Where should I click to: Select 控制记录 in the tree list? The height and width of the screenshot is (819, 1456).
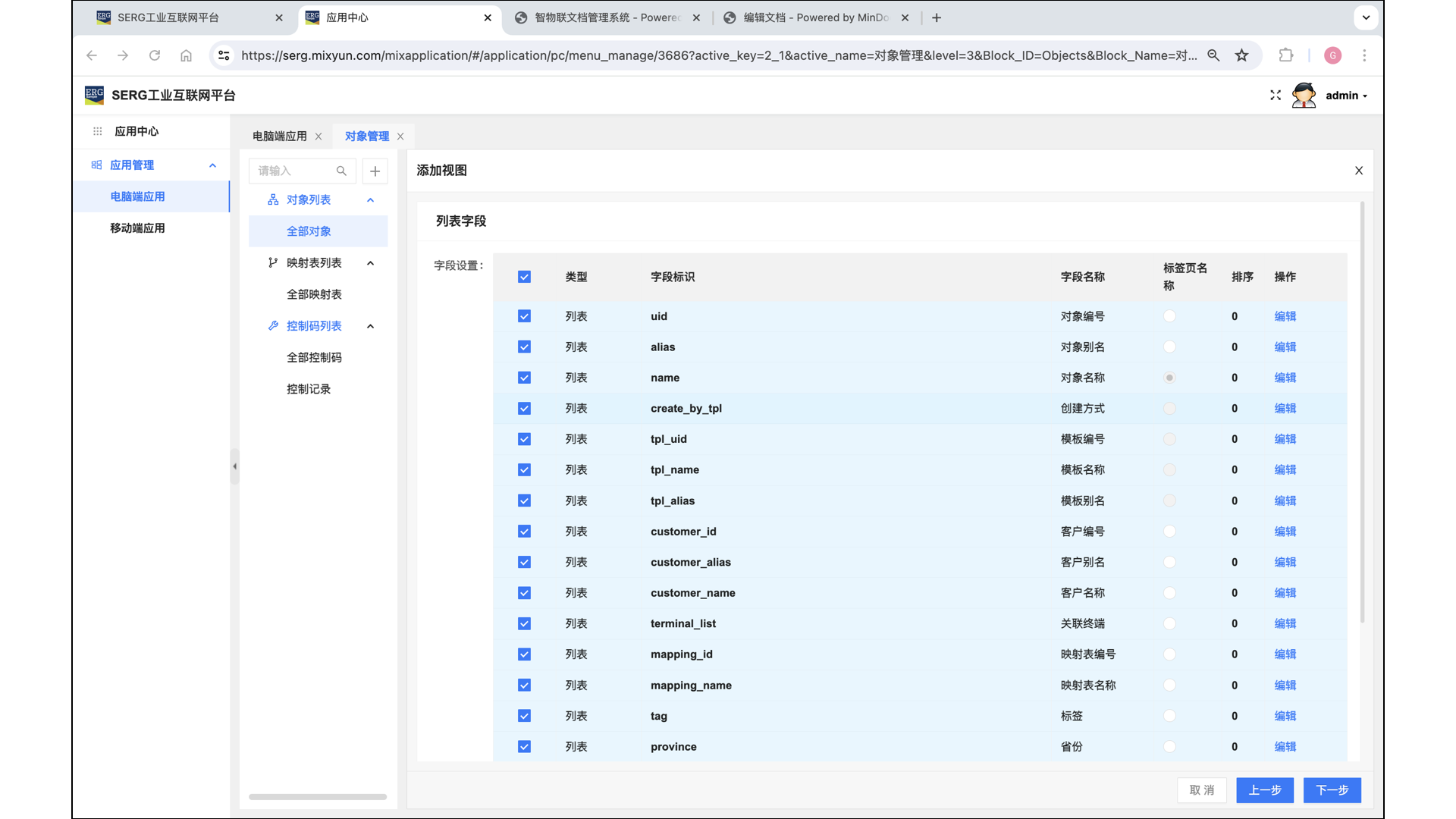(x=309, y=389)
